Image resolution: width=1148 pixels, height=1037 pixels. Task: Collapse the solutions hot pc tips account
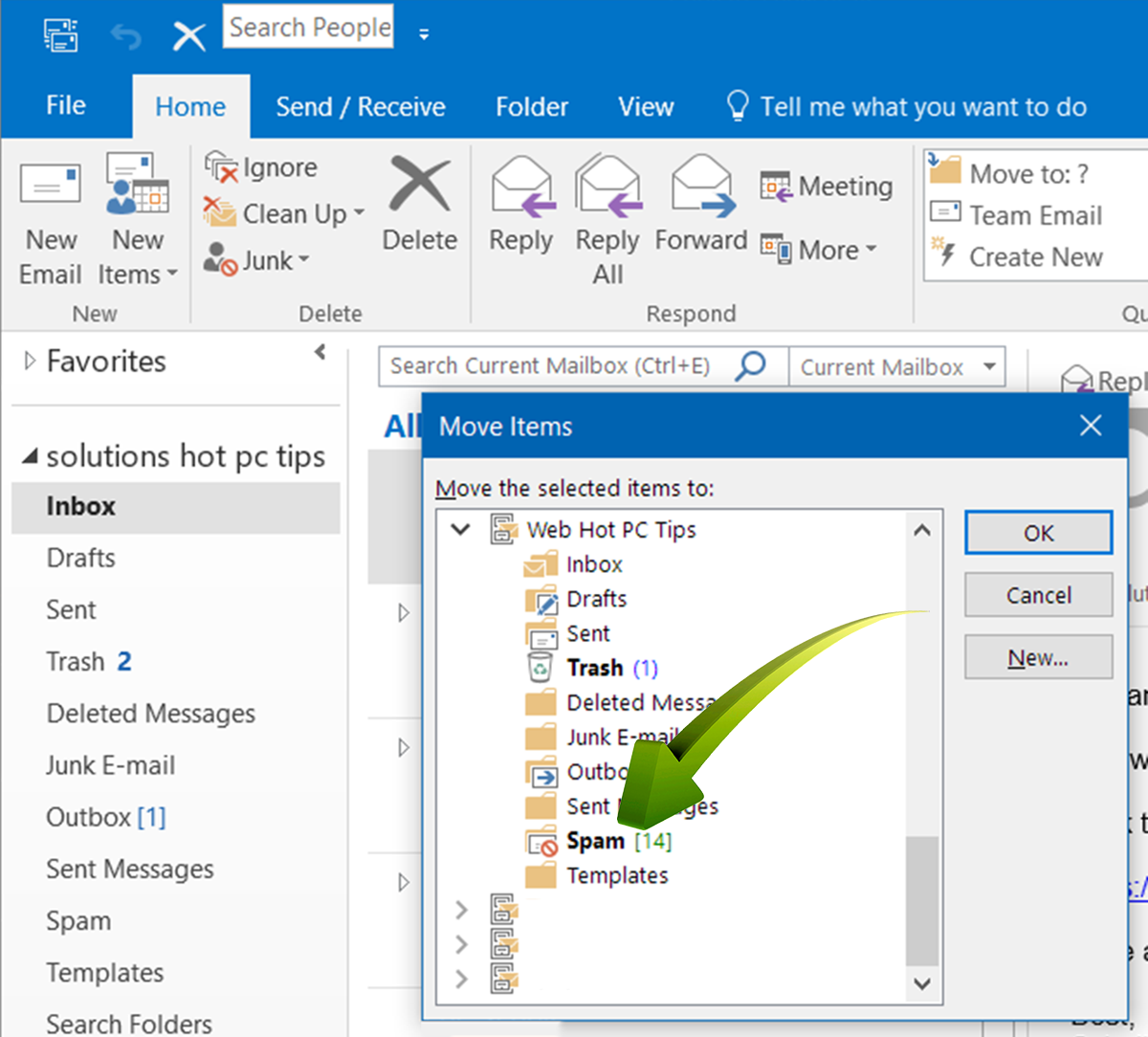click(30, 456)
